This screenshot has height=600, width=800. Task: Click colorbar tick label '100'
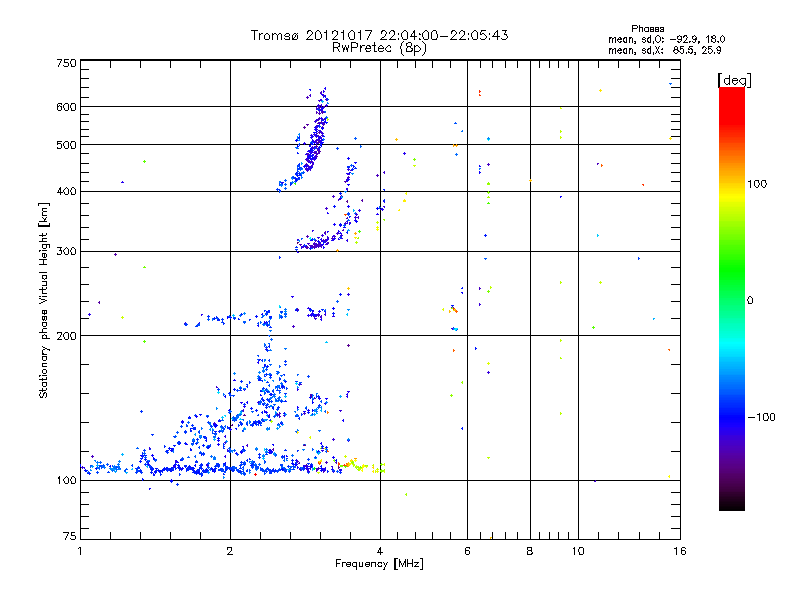[x=757, y=184]
